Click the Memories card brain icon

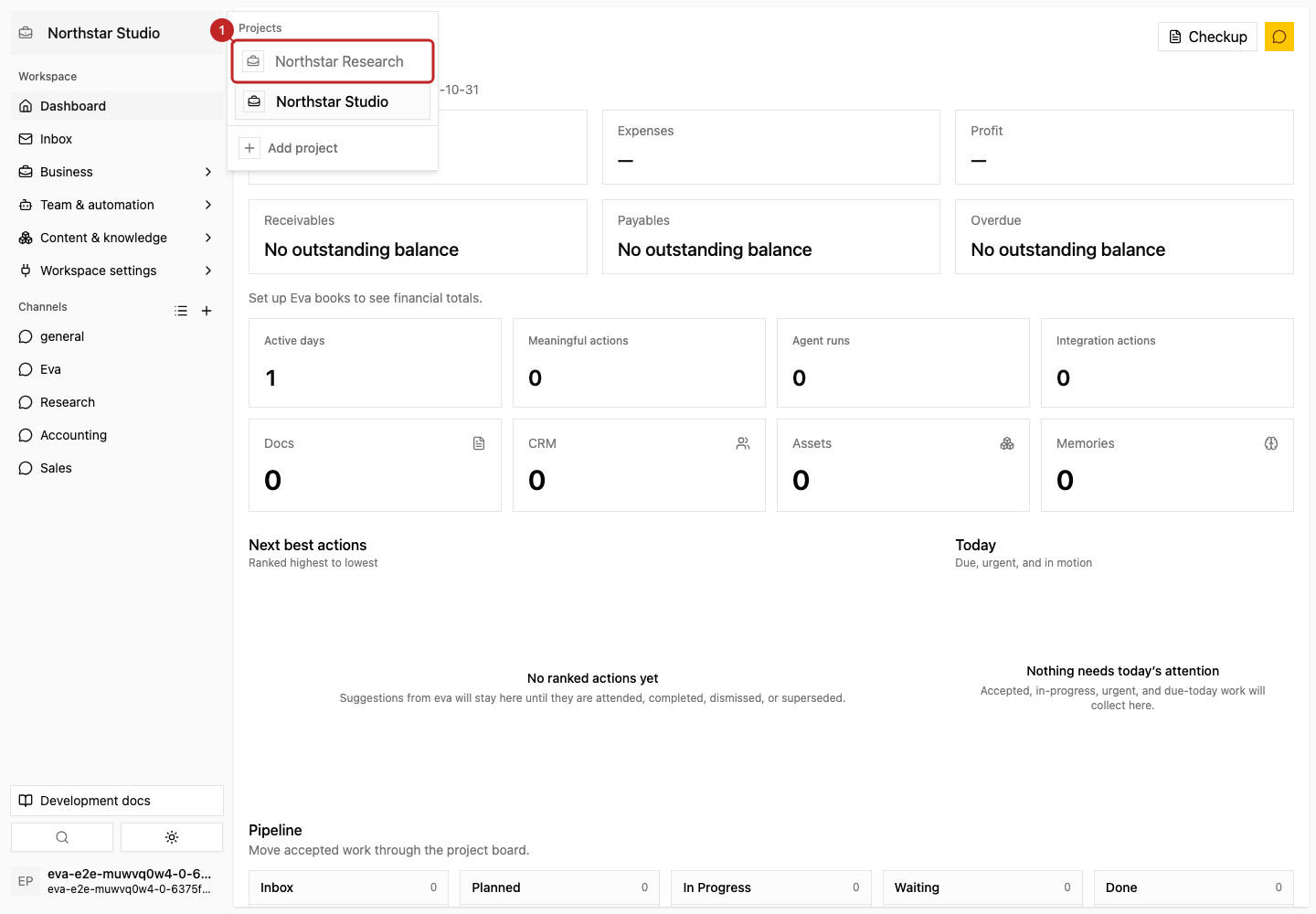point(1271,443)
